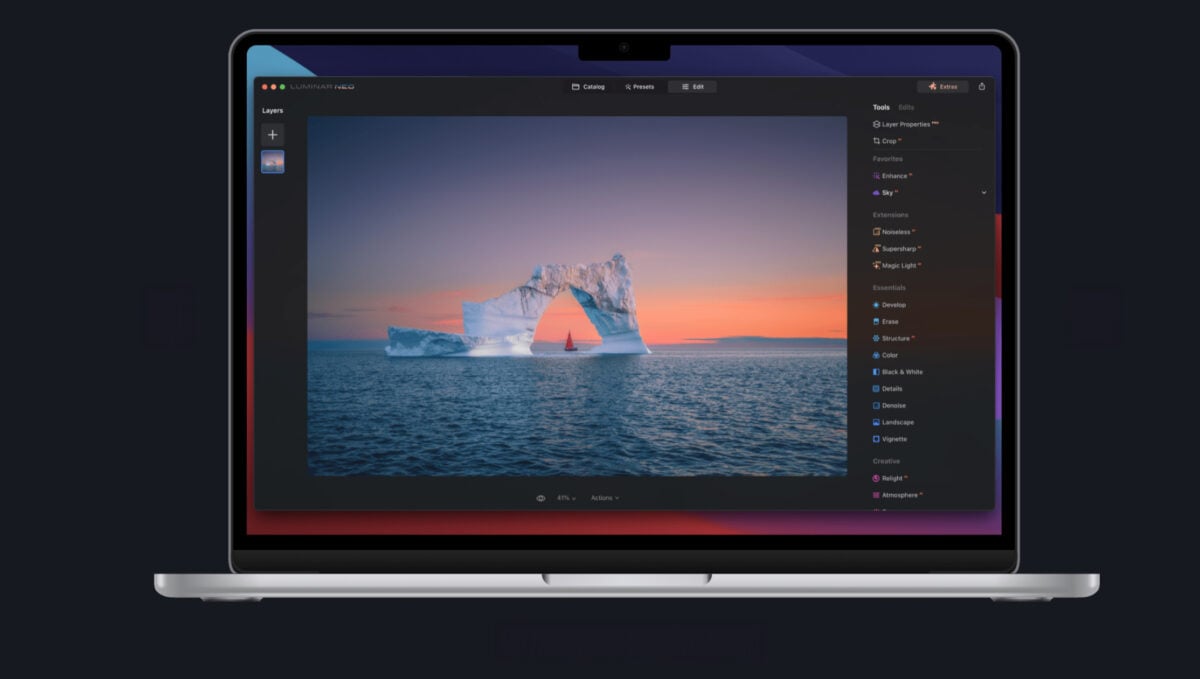Image resolution: width=1200 pixels, height=679 pixels.
Task: Open the Develop tool
Action: [889, 305]
